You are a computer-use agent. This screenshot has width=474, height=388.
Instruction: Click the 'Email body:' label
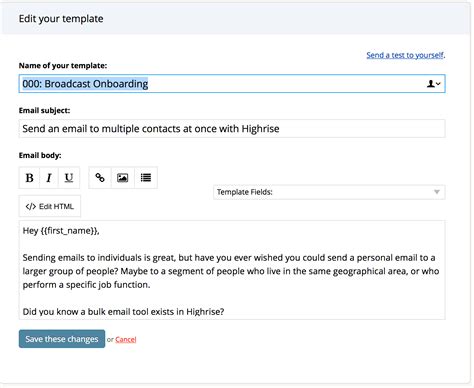(x=40, y=155)
